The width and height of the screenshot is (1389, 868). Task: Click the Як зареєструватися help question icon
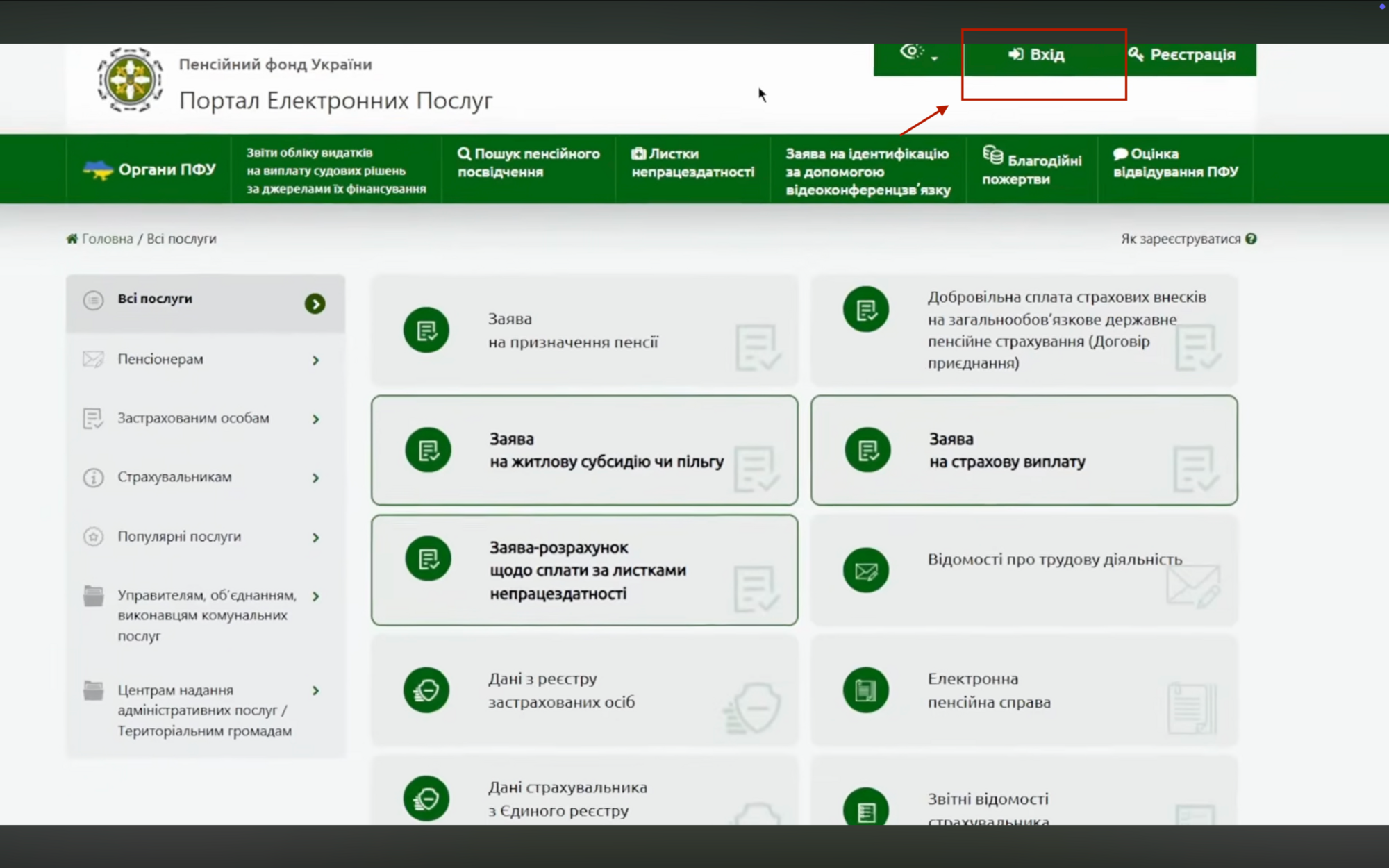click(1251, 239)
